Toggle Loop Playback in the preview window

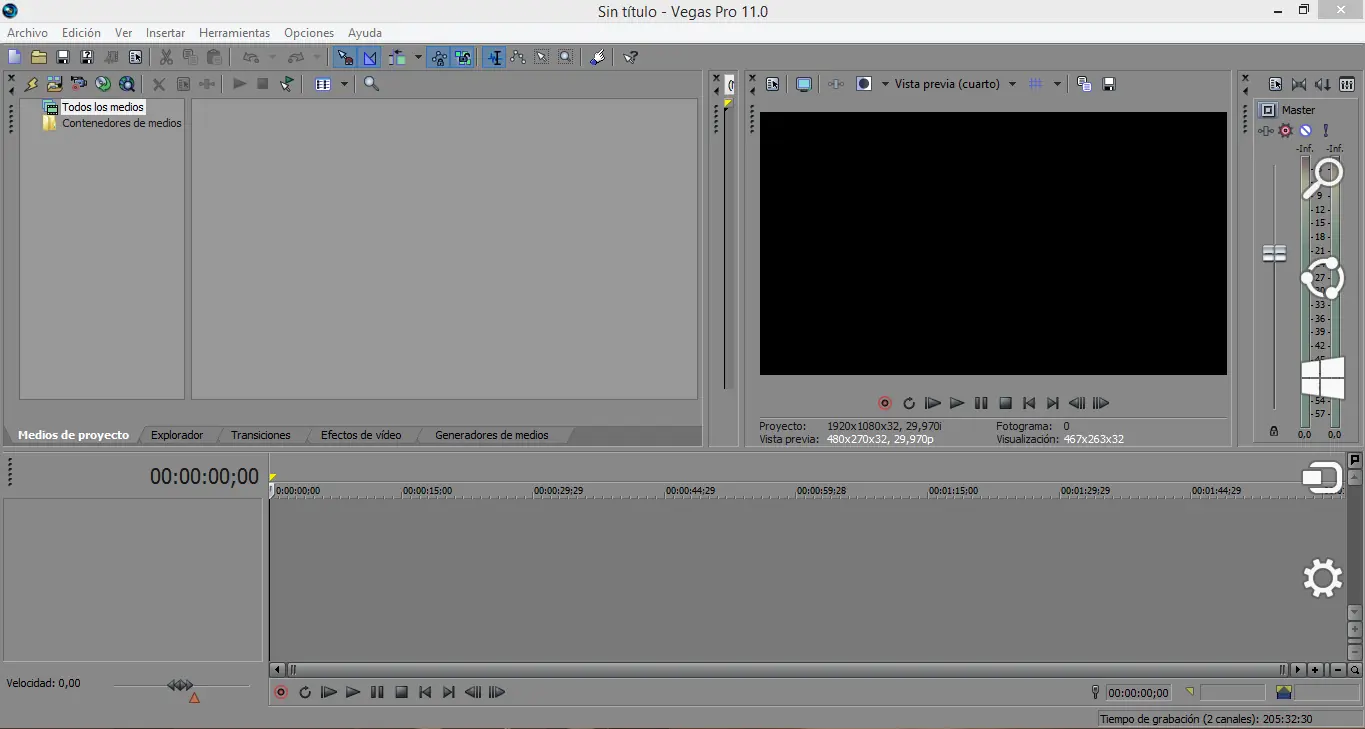point(909,403)
